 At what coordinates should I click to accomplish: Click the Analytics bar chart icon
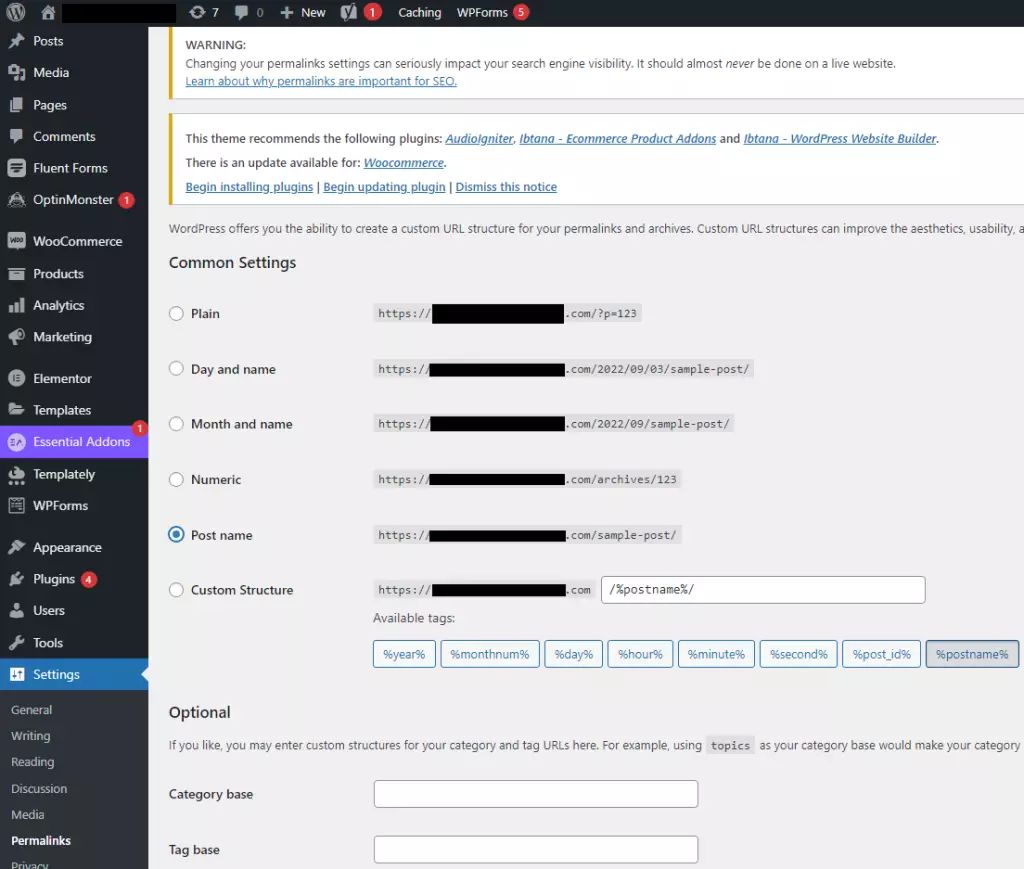click(x=16, y=305)
